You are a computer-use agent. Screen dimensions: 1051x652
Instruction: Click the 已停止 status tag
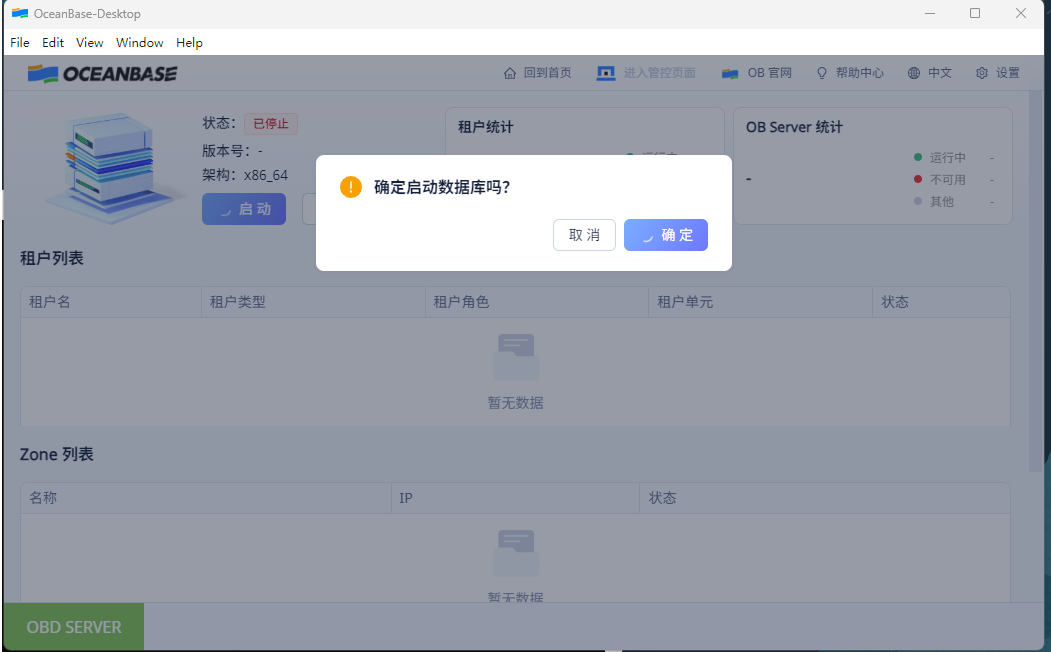click(x=271, y=123)
